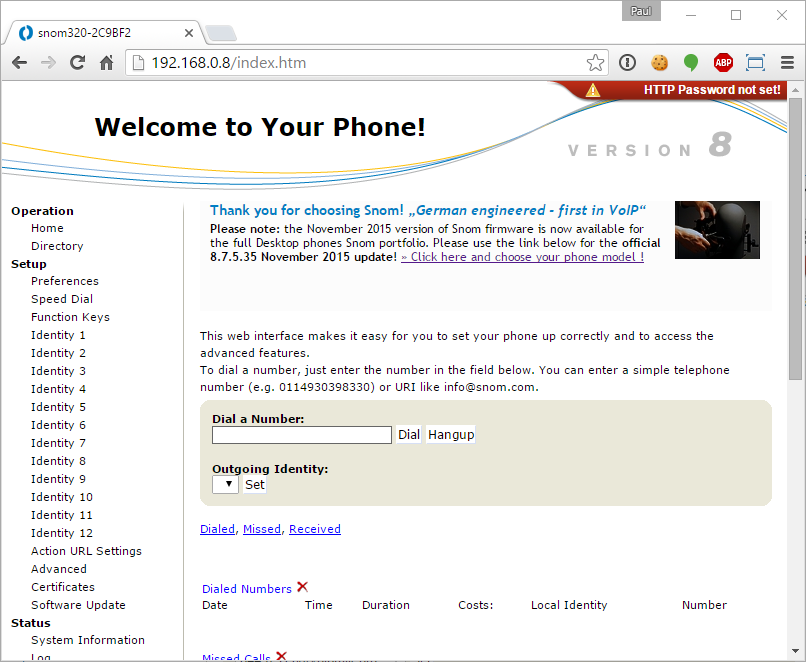Delete Dialed Numbers list with red X
Viewport: 806px width, 662px height.
click(x=302, y=587)
